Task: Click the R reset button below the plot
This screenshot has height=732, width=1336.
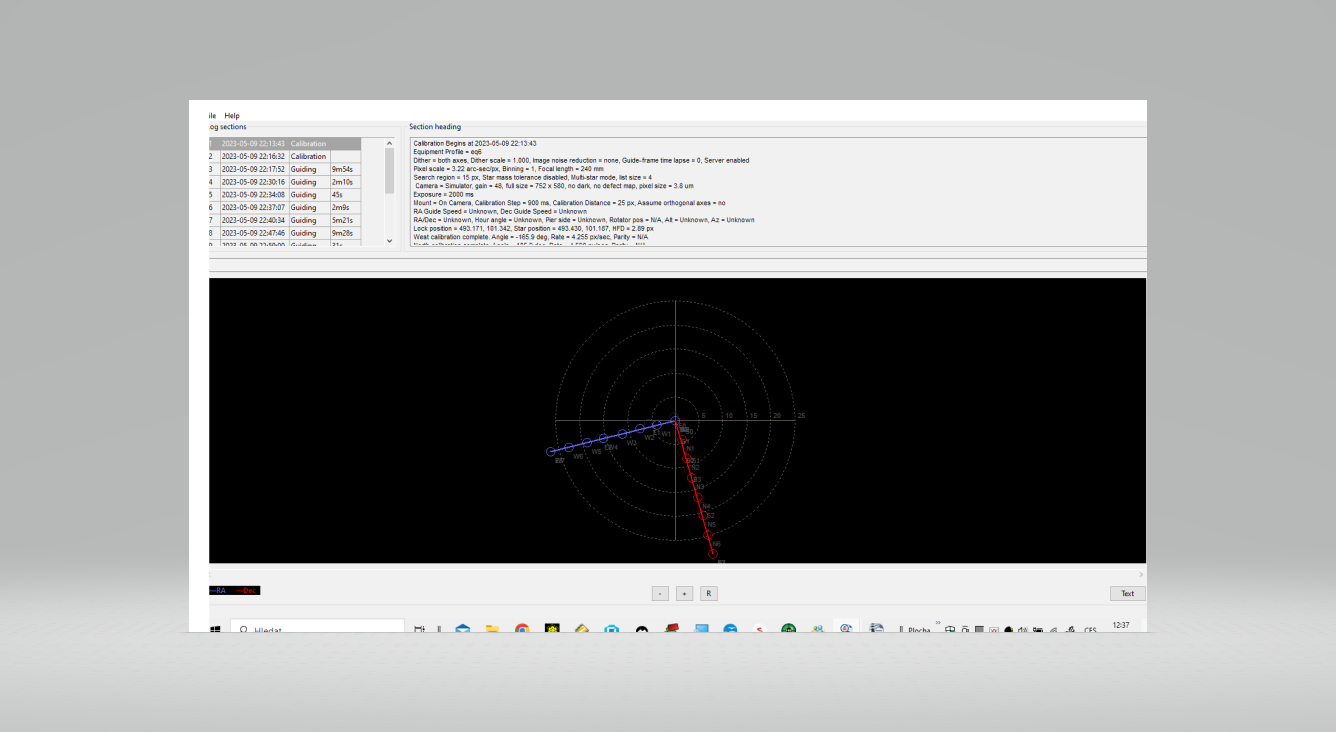Action: (x=708, y=593)
